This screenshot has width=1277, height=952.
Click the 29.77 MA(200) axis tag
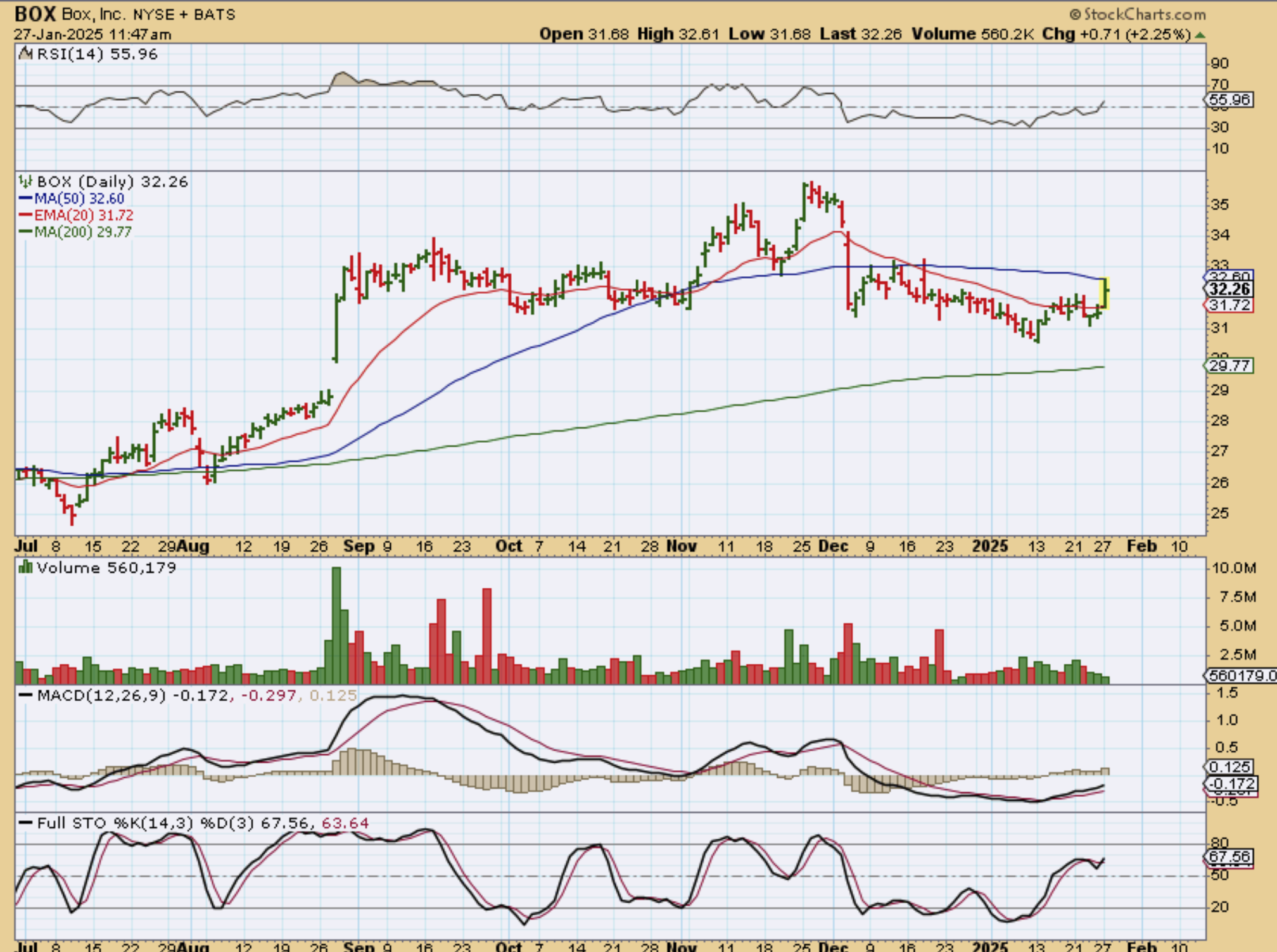point(1229,365)
